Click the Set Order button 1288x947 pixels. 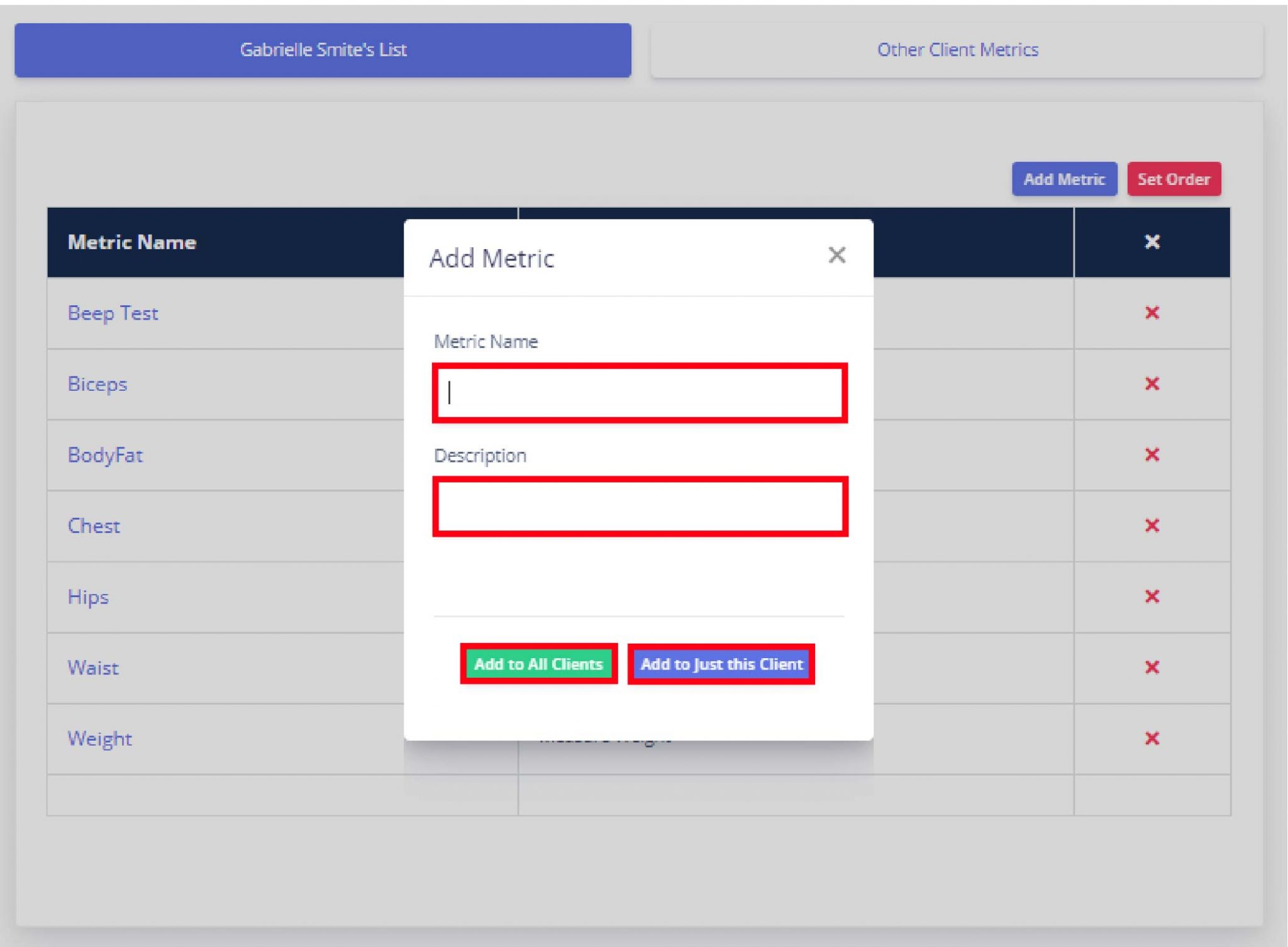click(1175, 179)
